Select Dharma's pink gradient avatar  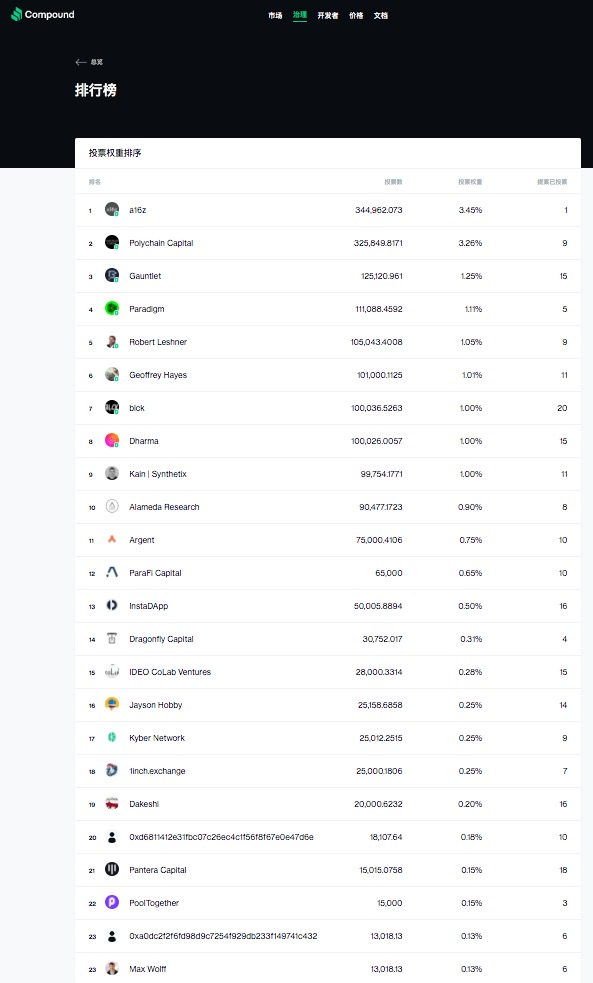112,441
